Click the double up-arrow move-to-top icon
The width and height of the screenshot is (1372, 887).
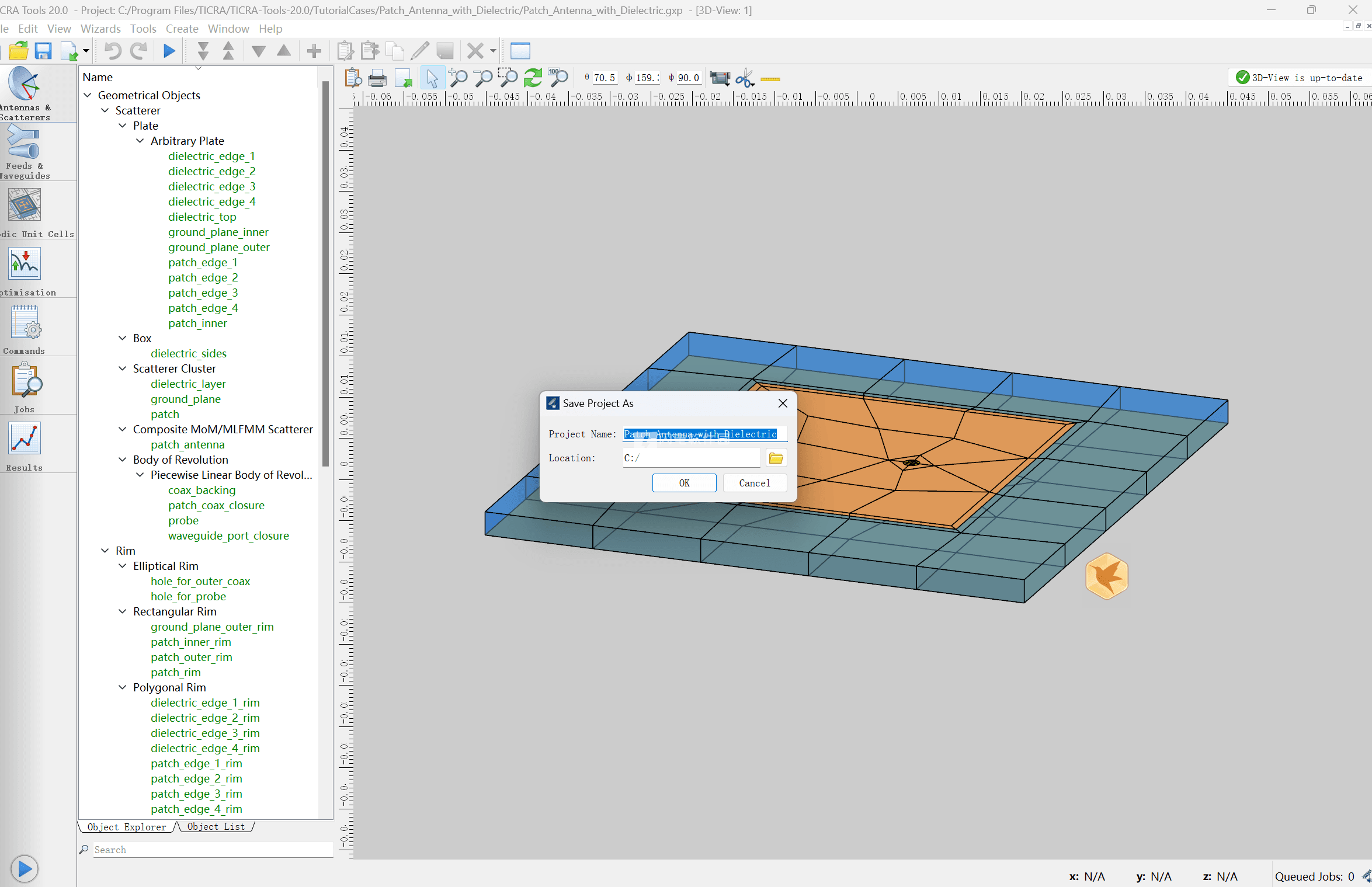(228, 51)
